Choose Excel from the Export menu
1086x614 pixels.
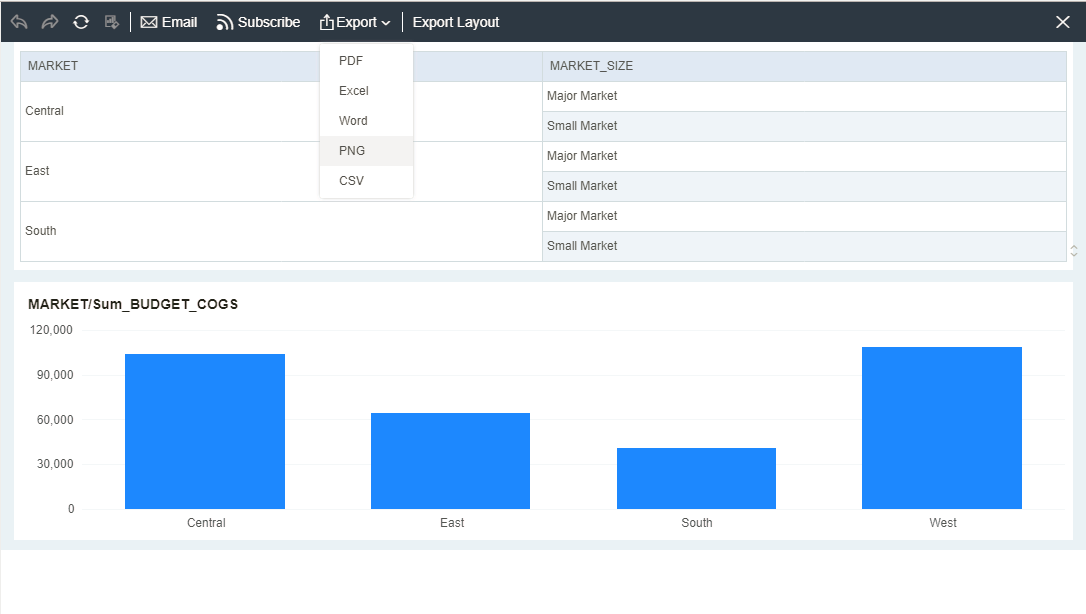click(x=354, y=91)
